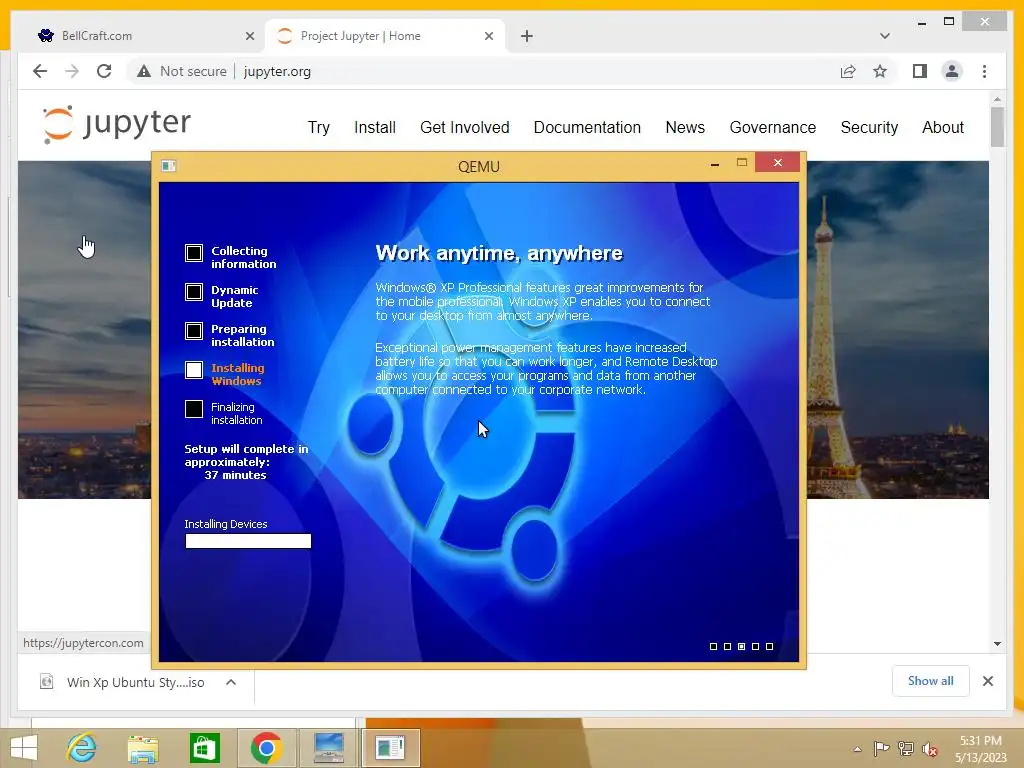This screenshot has width=1024, height=768.
Task: Click the Work anytime, anywhere heading
Action: pyautogui.click(x=499, y=253)
